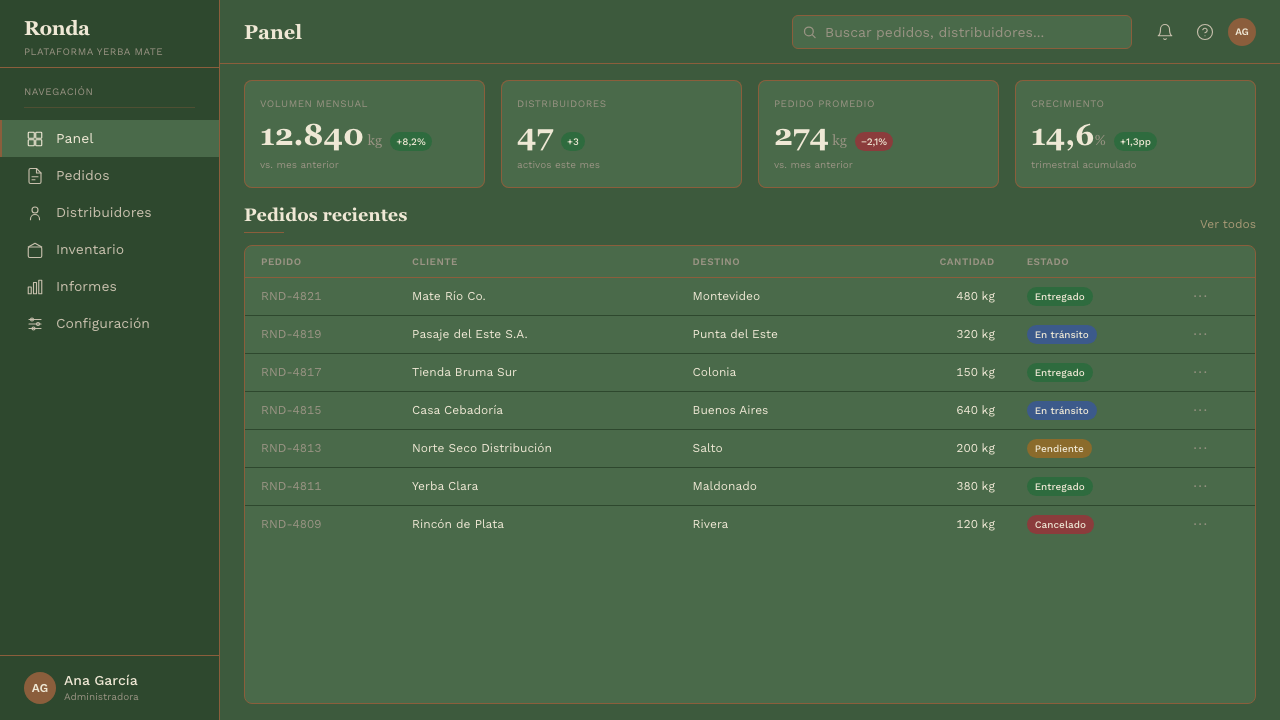Screen dimensions: 1280x720
Task: Open actions menu for order RND-4817
Action: point(1200,372)
